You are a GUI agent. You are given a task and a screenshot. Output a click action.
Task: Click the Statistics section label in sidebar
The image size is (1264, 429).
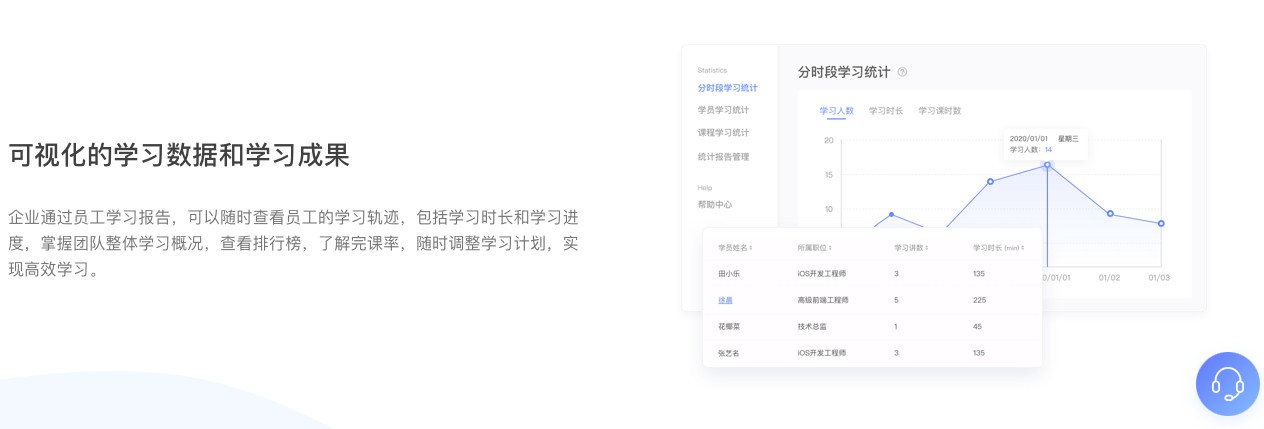pyautogui.click(x=712, y=70)
